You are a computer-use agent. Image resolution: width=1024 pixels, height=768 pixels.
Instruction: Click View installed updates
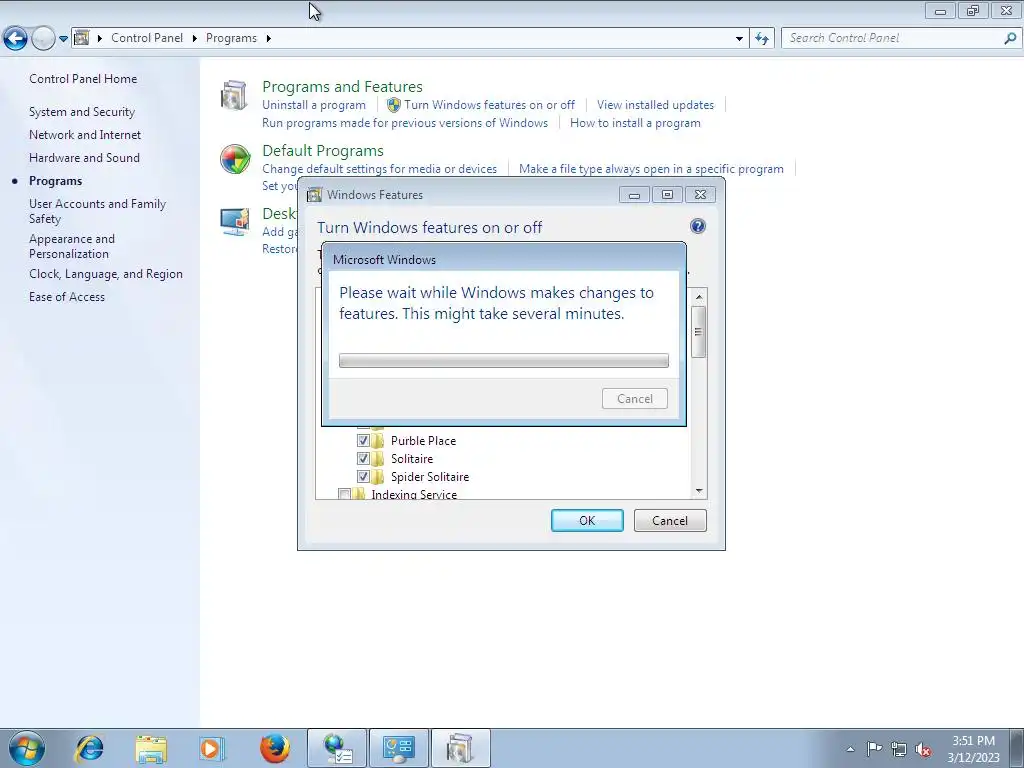pyautogui.click(x=655, y=104)
